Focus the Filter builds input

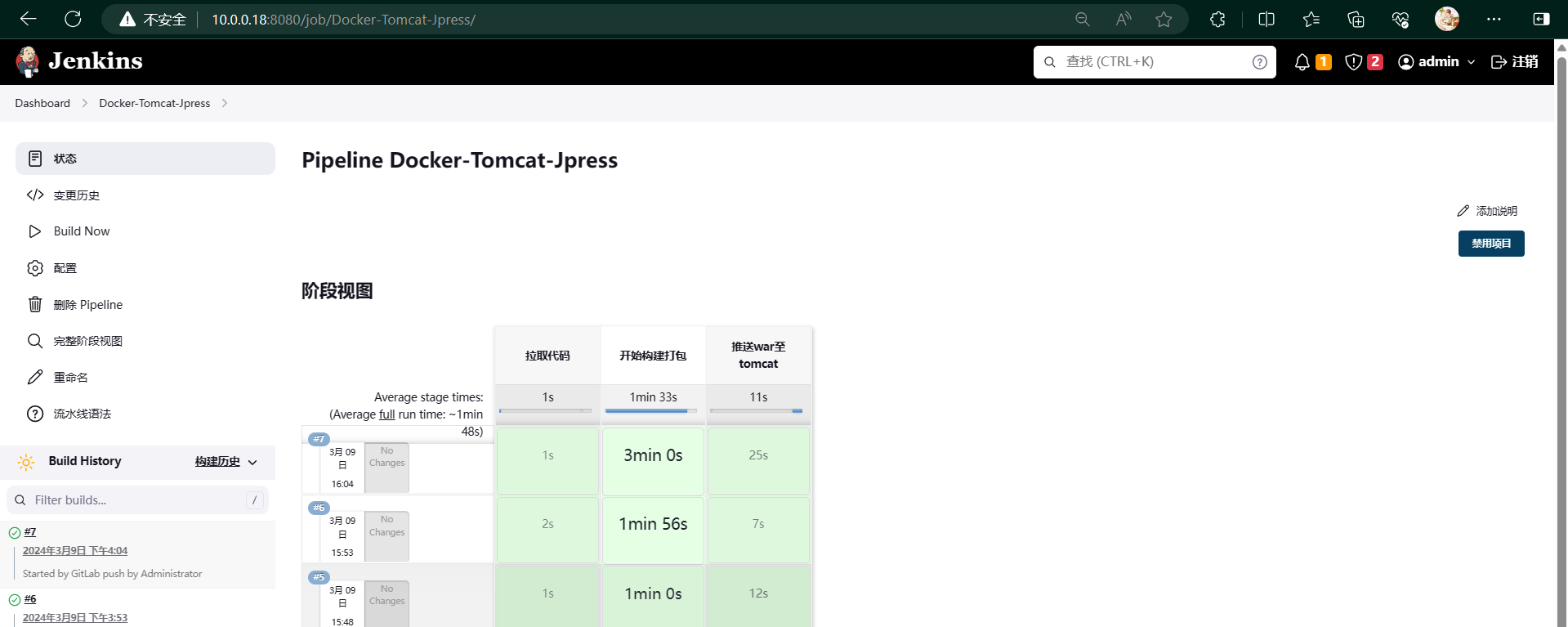(x=137, y=500)
